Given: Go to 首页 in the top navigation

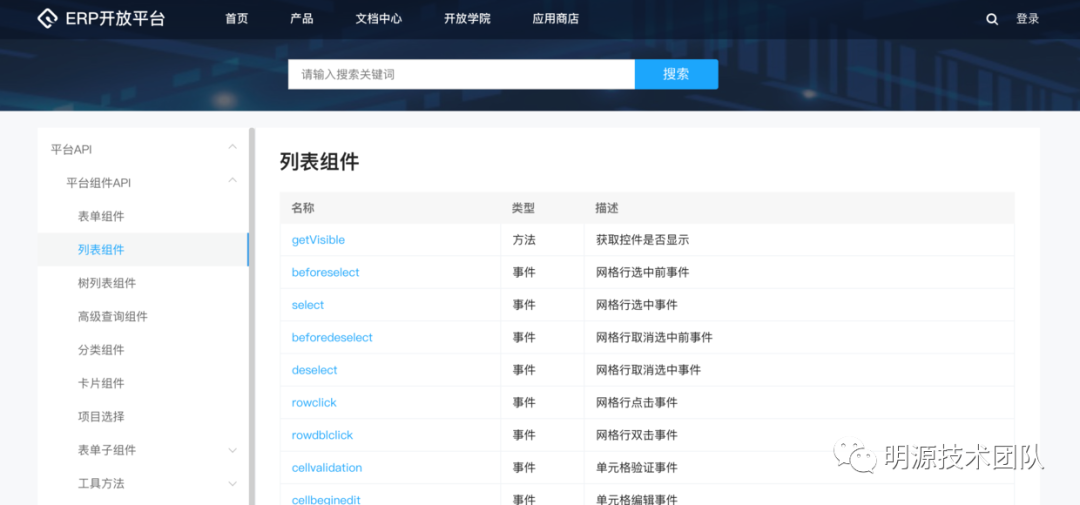Looking at the screenshot, I should pos(236,19).
